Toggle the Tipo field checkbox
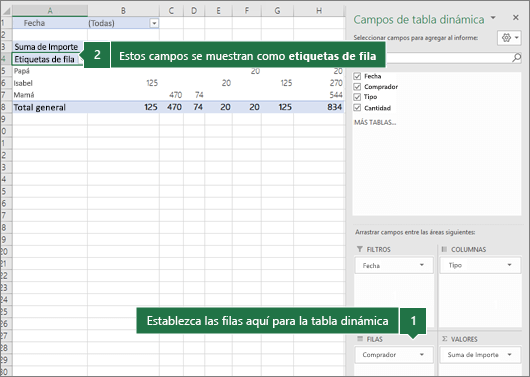Screen dimensions: 530x377 [x=357, y=97]
